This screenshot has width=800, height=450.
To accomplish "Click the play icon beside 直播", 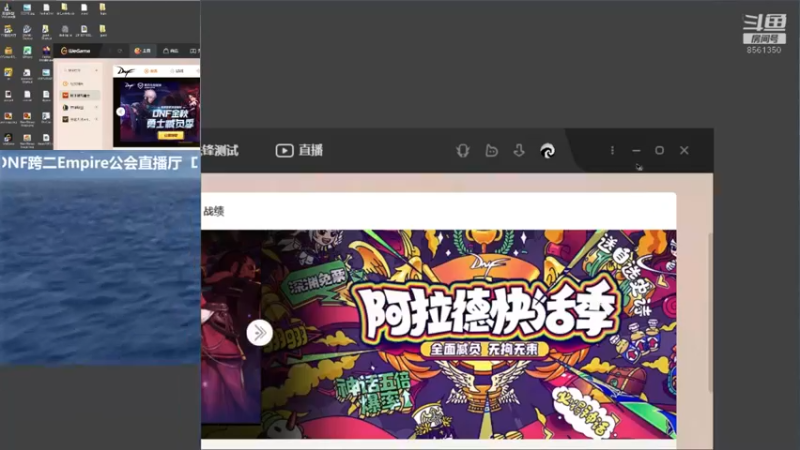I will [x=284, y=151].
